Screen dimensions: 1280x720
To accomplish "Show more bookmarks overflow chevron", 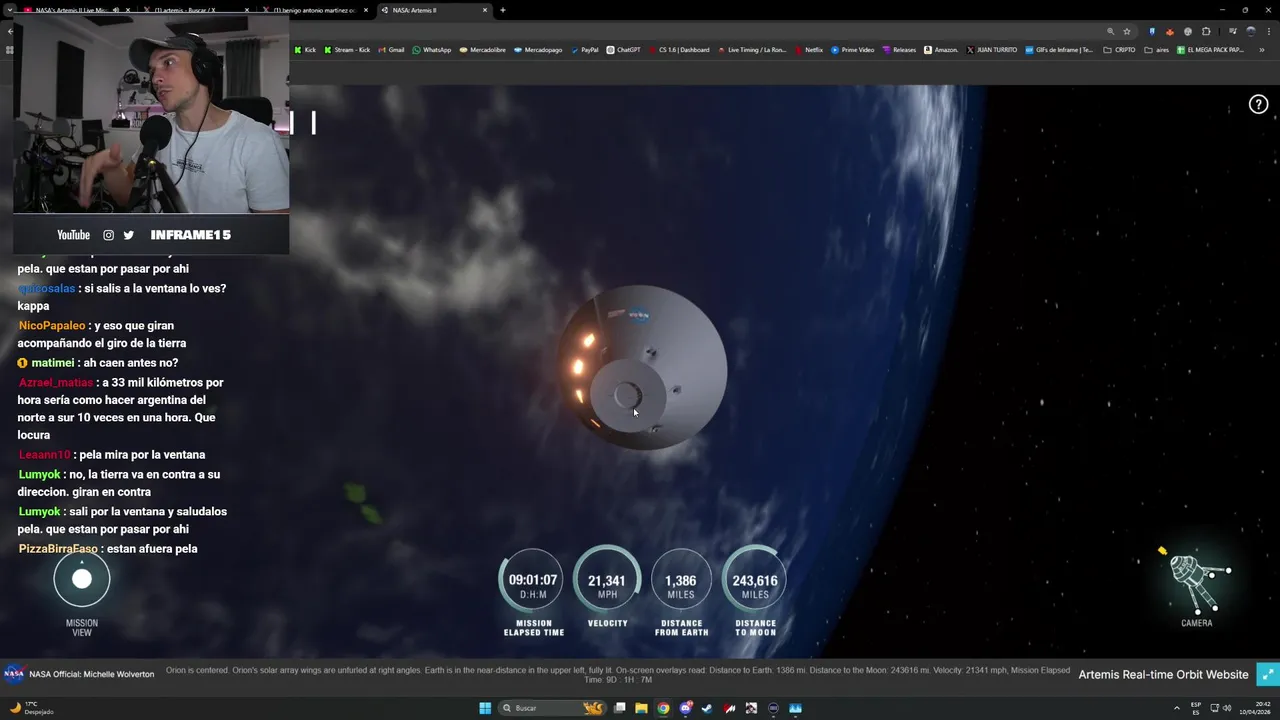I will point(1262,49).
